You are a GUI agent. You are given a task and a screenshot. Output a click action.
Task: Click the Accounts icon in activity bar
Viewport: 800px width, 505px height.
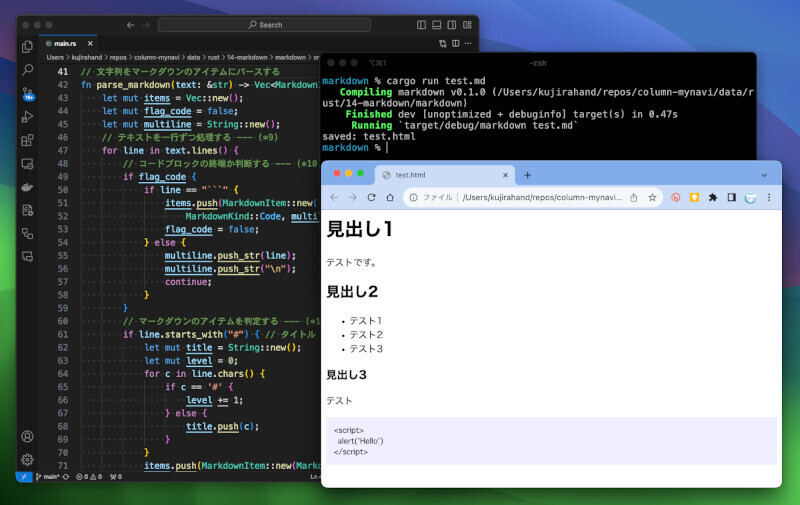coord(27,437)
